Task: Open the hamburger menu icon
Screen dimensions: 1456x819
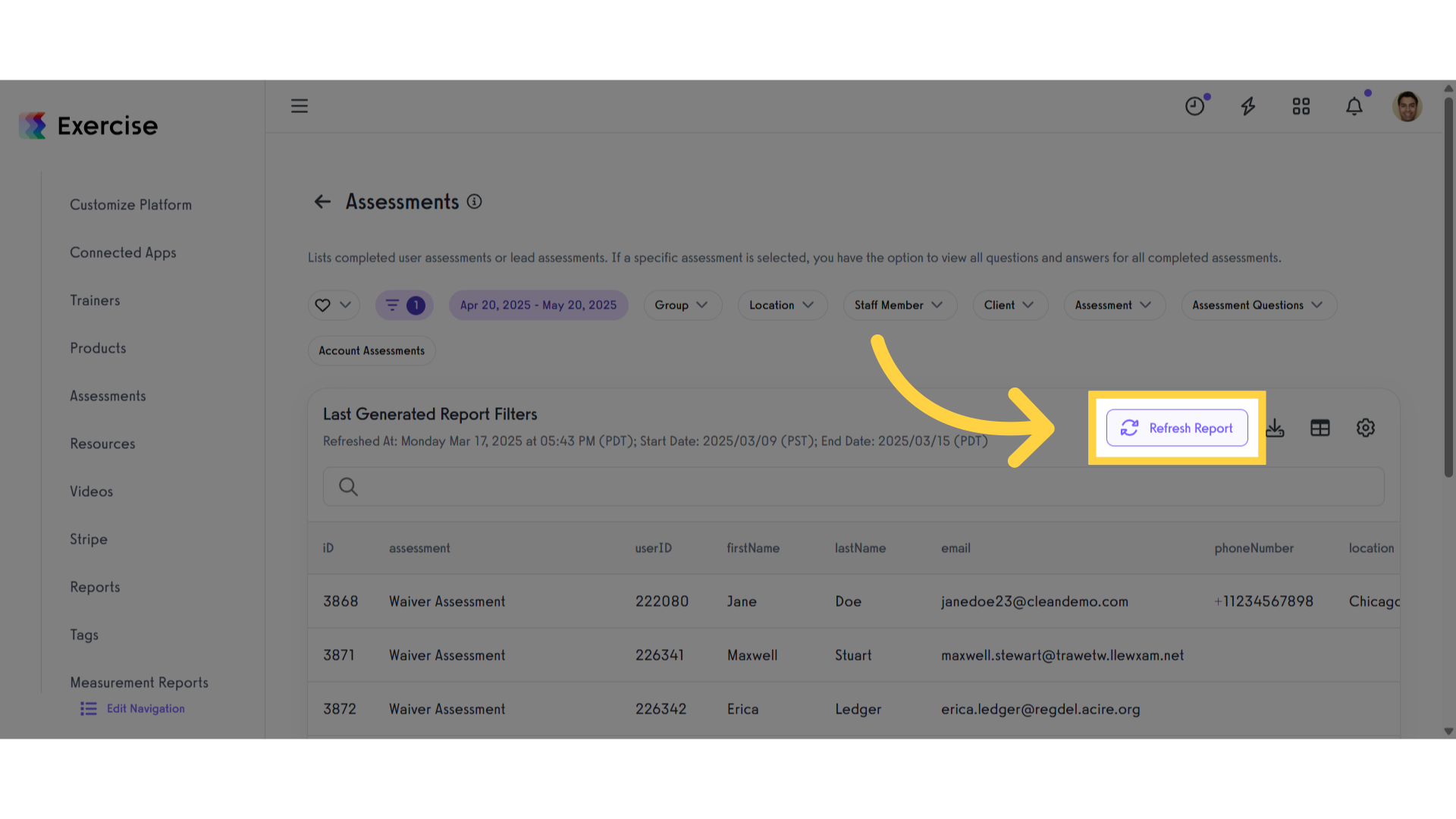Action: pos(300,106)
